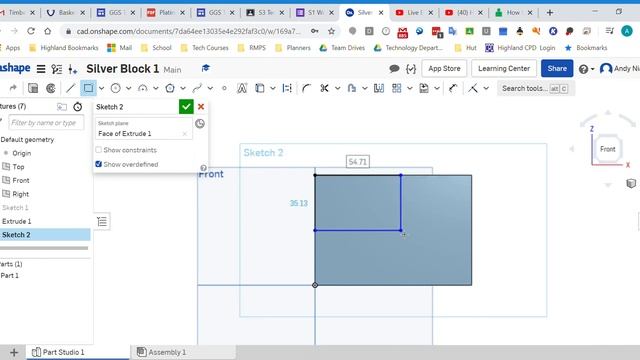Select the Transform/Insert image tool
Viewport: 640px width, 360px height.
(x=424, y=88)
